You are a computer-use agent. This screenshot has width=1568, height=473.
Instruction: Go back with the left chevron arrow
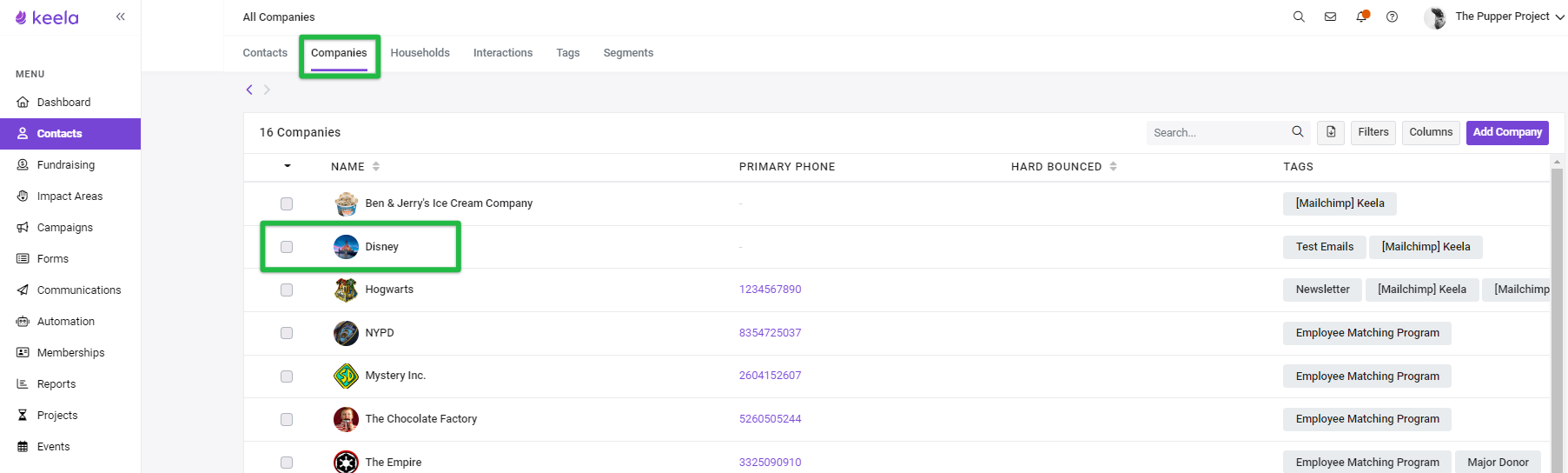tap(249, 90)
